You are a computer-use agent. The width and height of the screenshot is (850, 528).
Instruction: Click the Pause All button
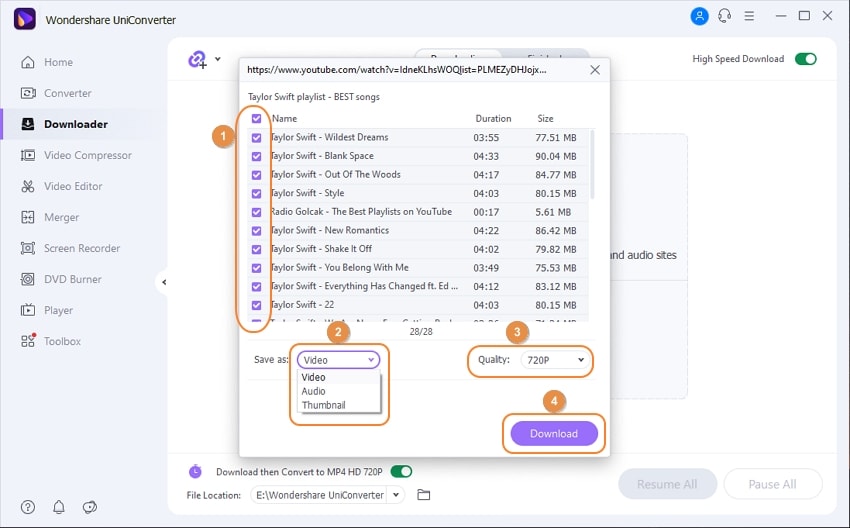(x=772, y=484)
